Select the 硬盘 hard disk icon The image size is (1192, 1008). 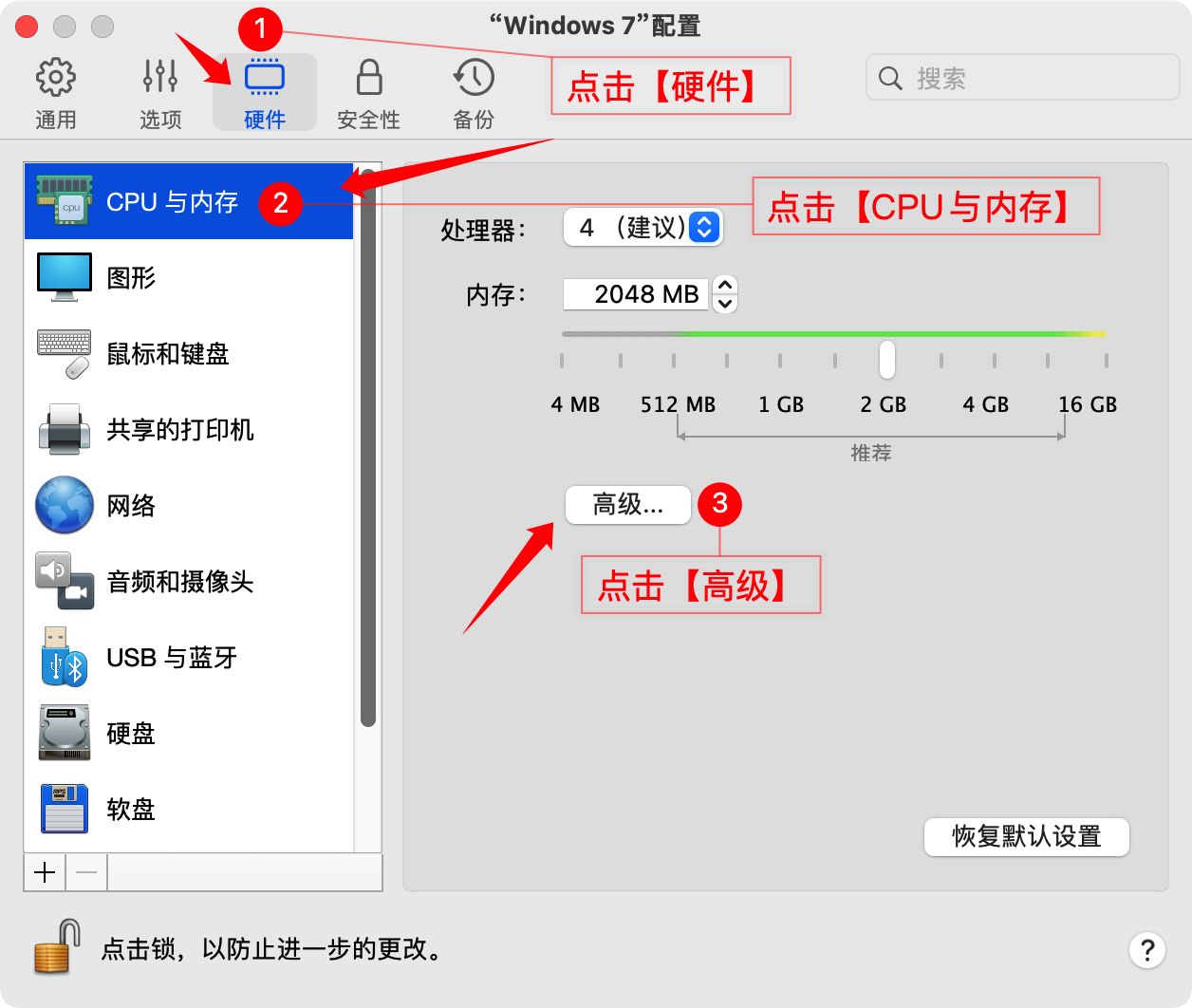[65, 733]
